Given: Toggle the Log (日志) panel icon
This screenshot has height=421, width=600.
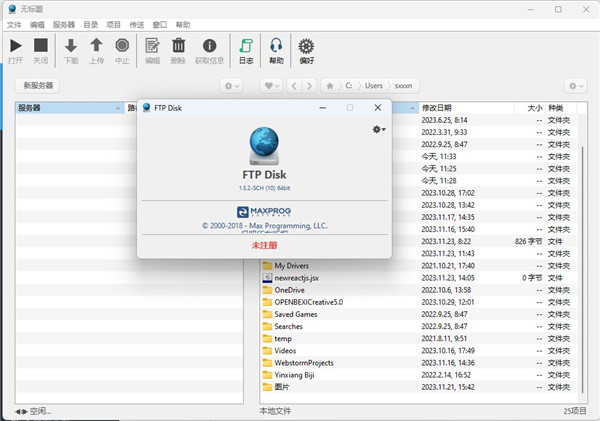Looking at the screenshot, I should (246, 46).
